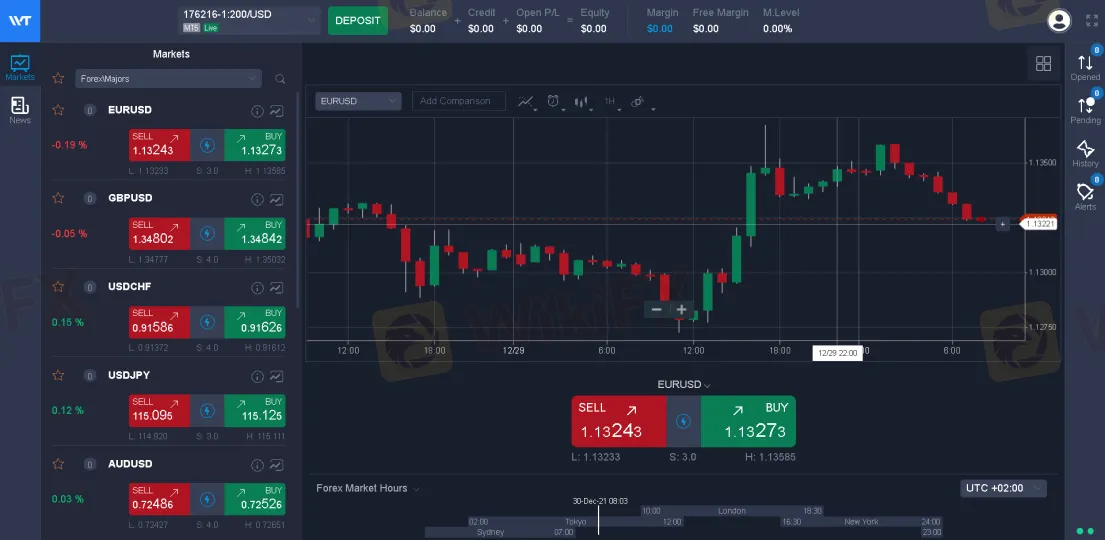Favorite AUDUSD with star

coord(58,464)
